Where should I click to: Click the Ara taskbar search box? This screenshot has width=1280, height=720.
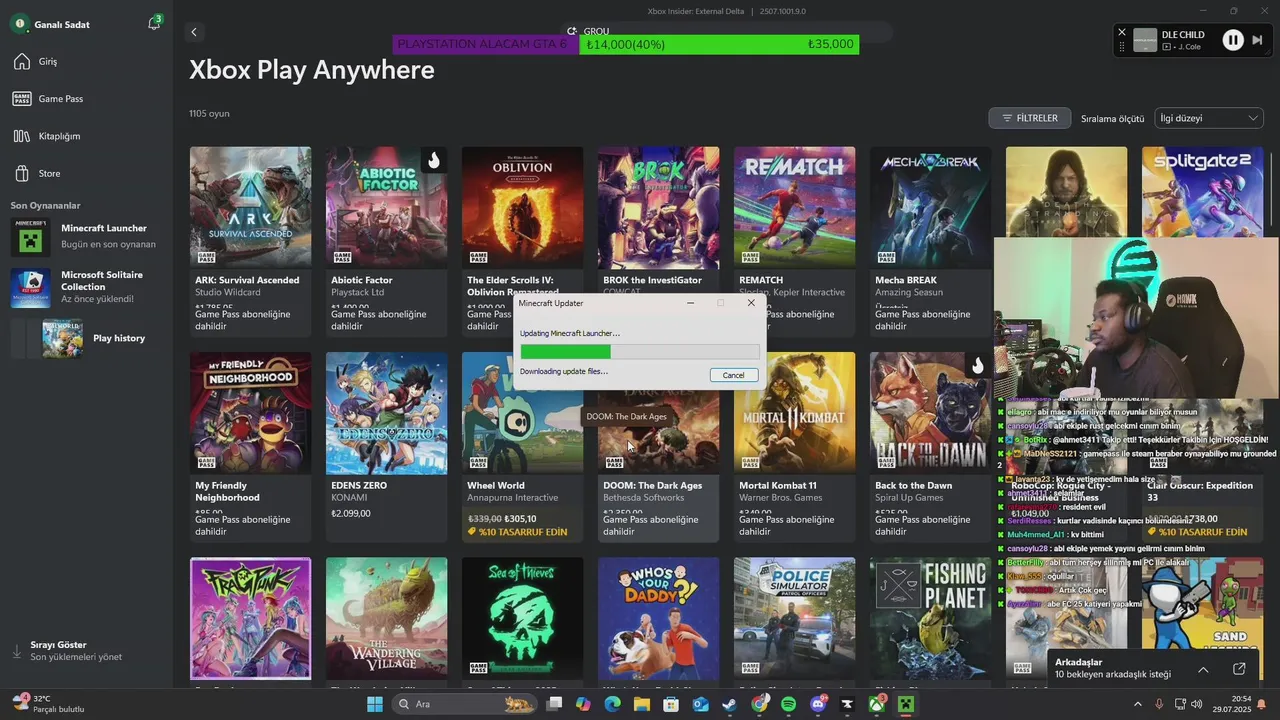(x=463, y=704)
